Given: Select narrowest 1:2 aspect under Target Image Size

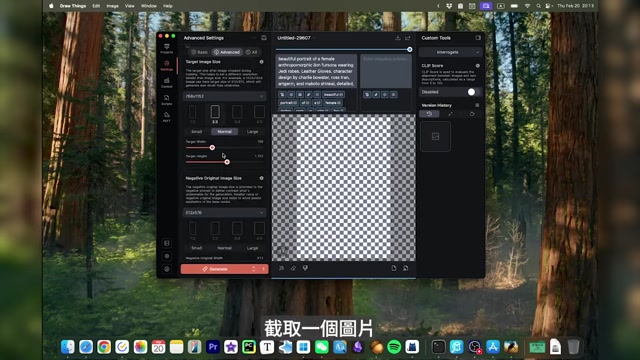Looking at the screenshot, I should 193,114.
